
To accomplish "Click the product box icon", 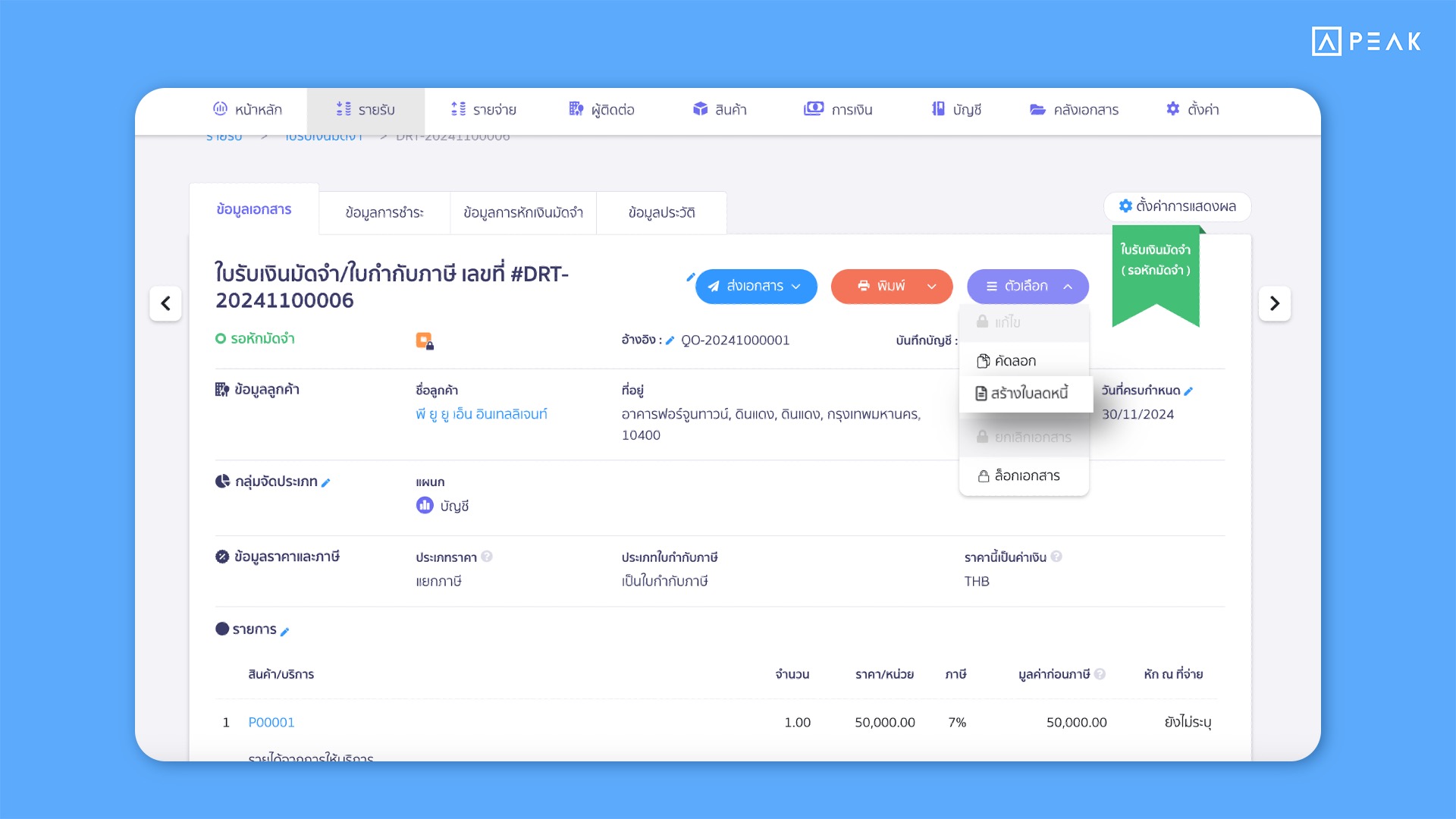I will [700, 108].
